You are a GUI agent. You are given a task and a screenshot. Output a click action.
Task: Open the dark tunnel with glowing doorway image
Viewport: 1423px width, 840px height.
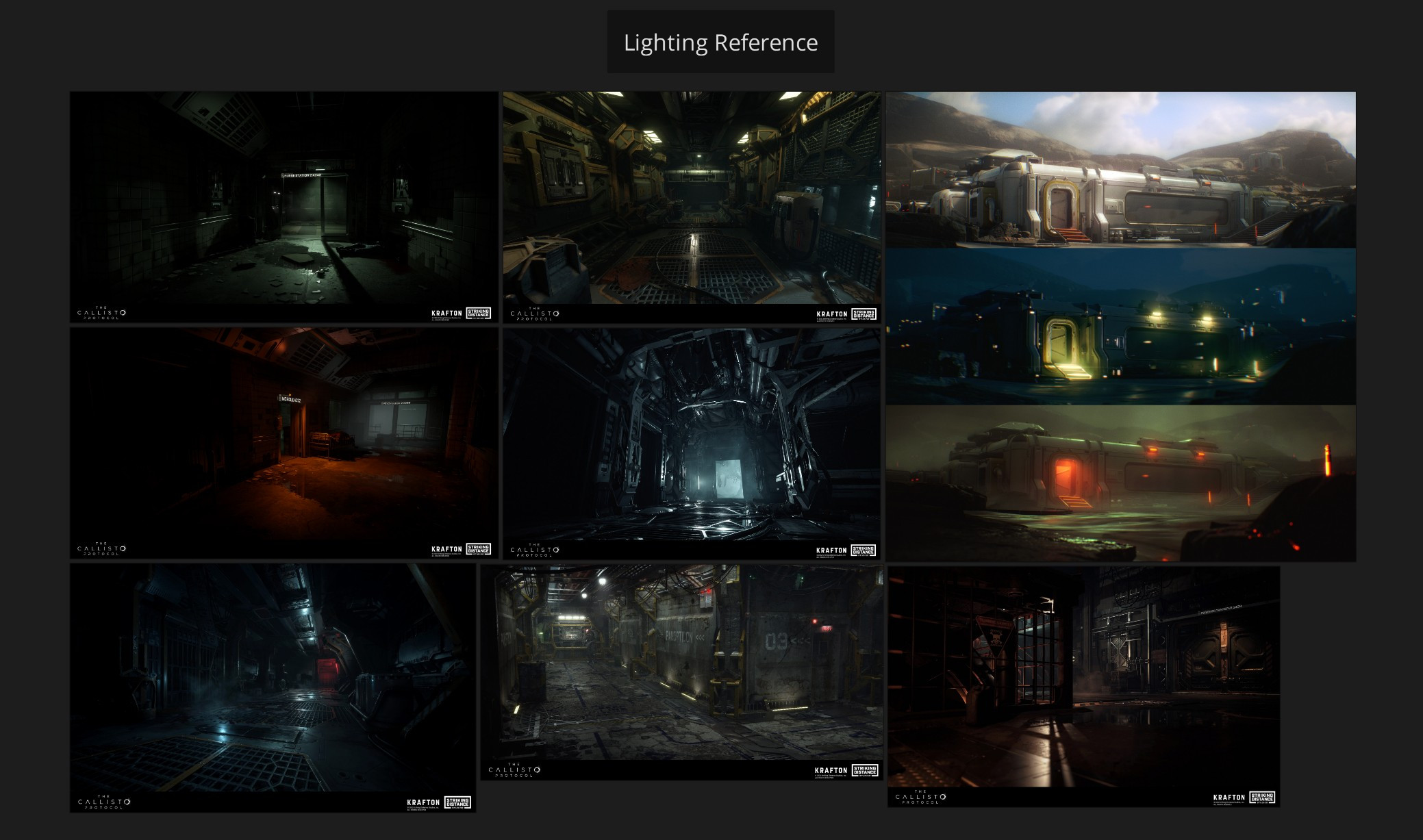pos(692,443)
